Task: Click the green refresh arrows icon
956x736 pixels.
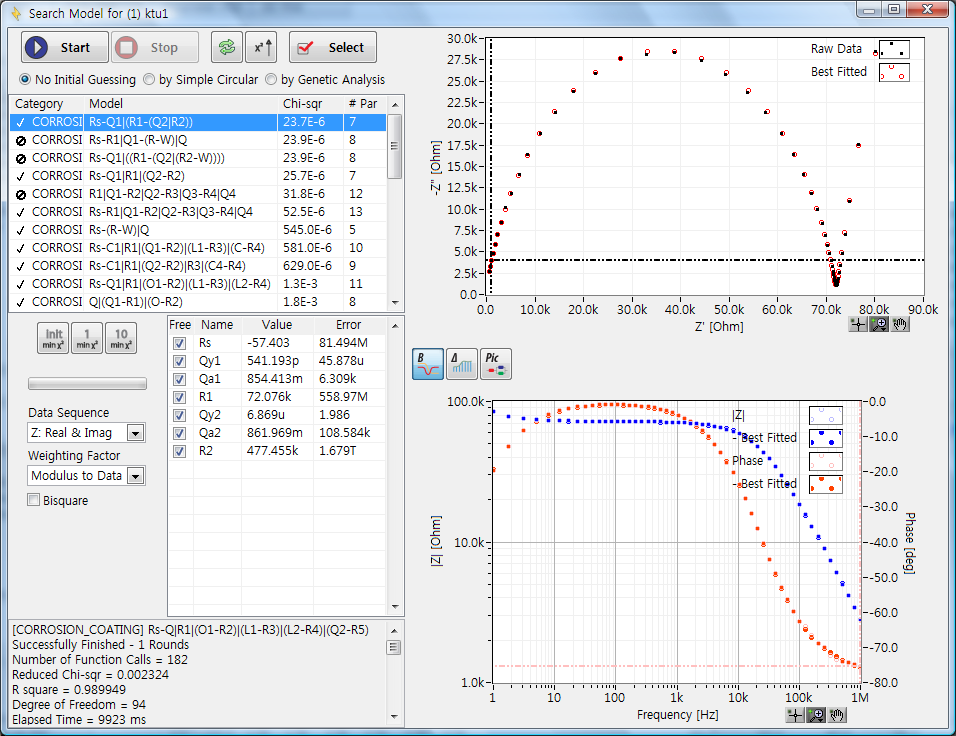Action: click(x=227, y=47)
